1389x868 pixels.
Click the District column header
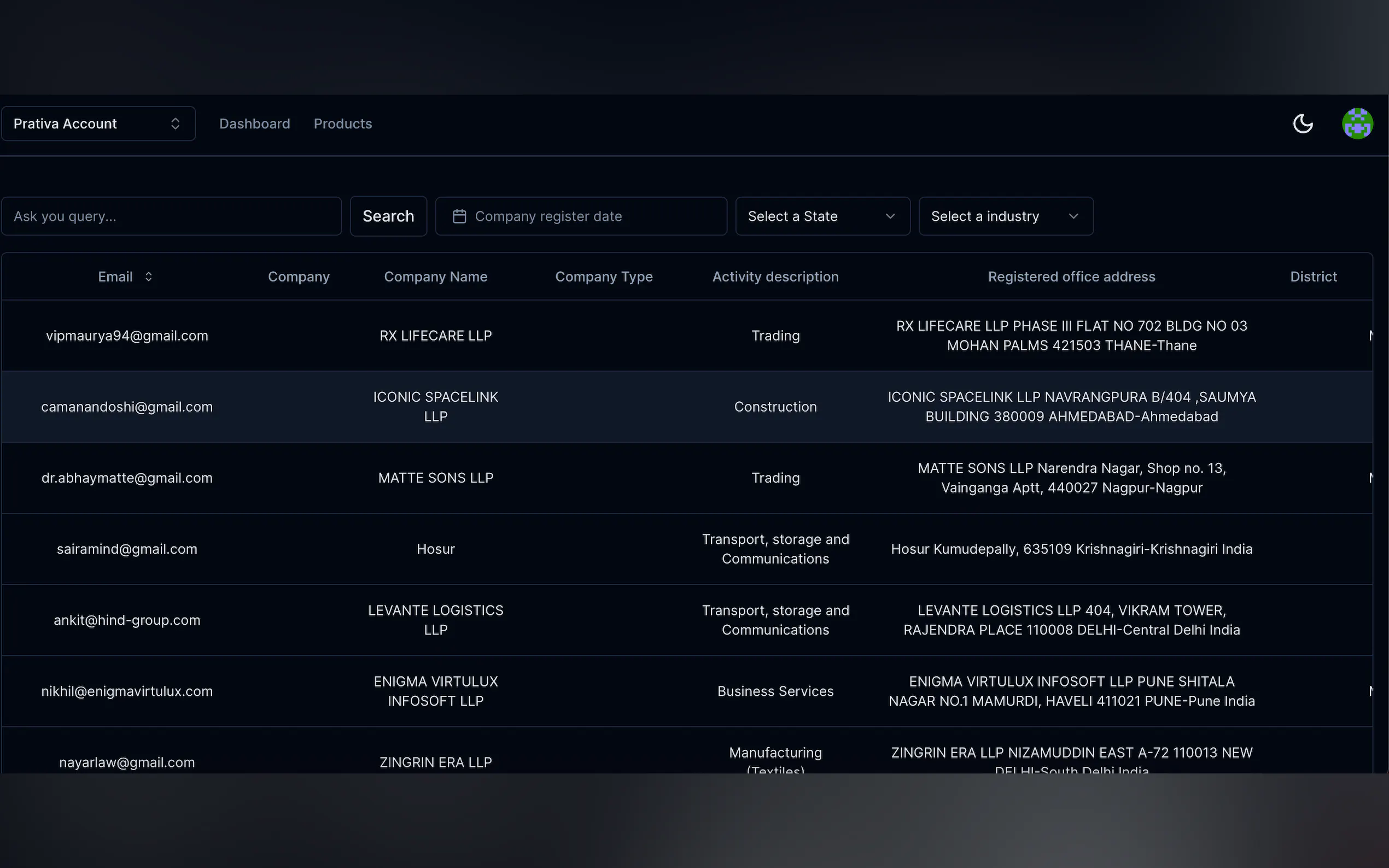pos(1313,277)
